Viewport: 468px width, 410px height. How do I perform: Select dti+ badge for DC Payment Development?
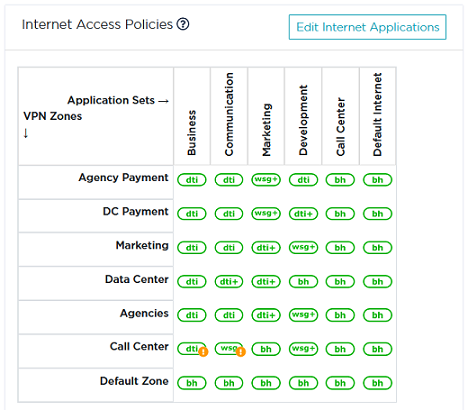[303, 214]
